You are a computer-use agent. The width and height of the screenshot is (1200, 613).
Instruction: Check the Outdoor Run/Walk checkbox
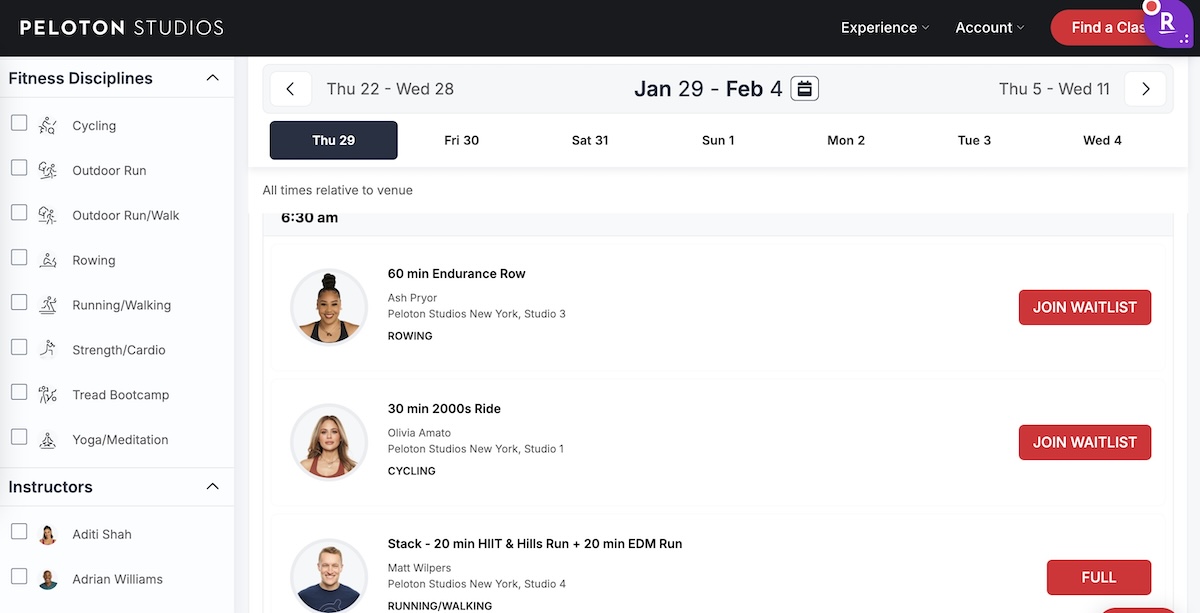19,213
